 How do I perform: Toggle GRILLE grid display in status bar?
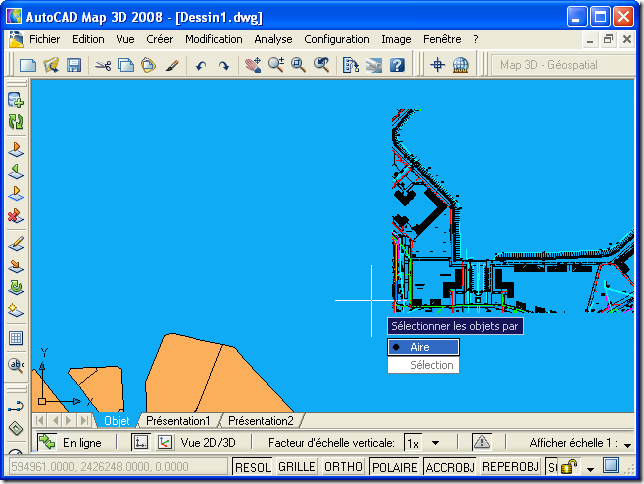[296, 466]
